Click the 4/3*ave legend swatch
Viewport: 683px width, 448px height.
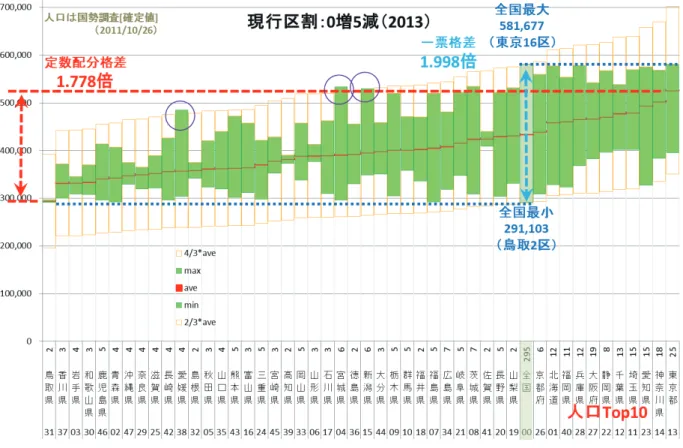179,253
